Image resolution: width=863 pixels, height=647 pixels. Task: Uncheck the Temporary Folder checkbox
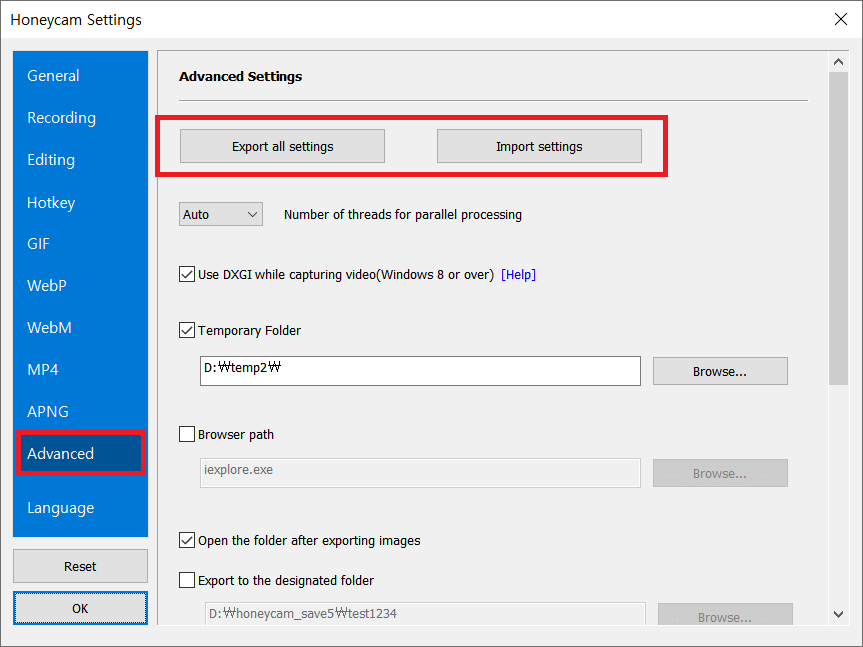click(187, 330)
